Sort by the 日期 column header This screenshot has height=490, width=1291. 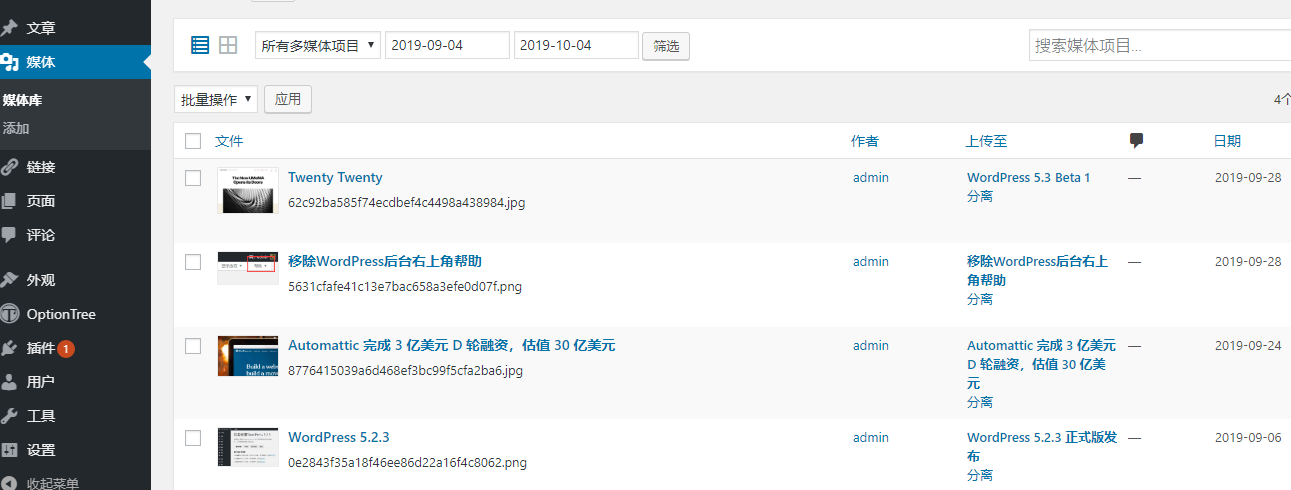coord(1227,141)
